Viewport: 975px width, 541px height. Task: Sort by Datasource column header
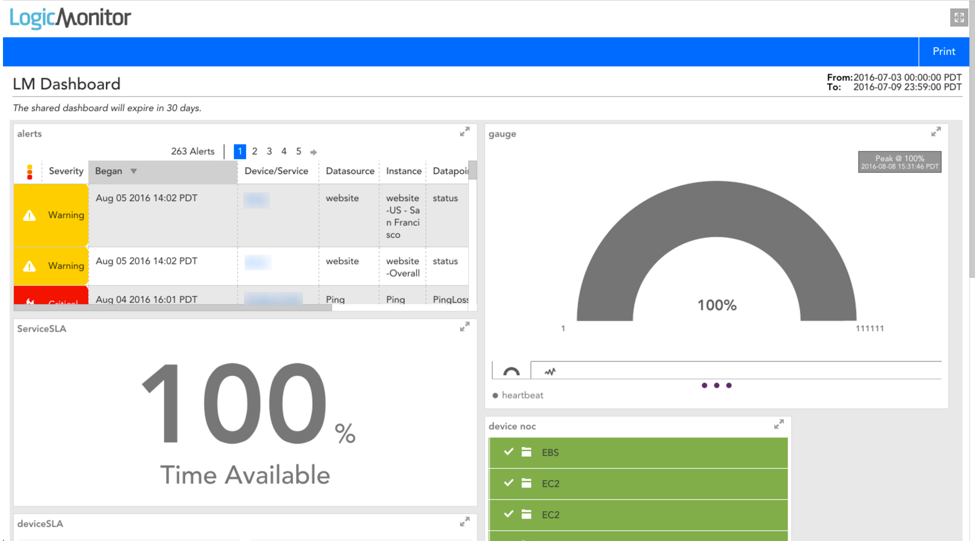pyautogui.click(x=350, y=171)
